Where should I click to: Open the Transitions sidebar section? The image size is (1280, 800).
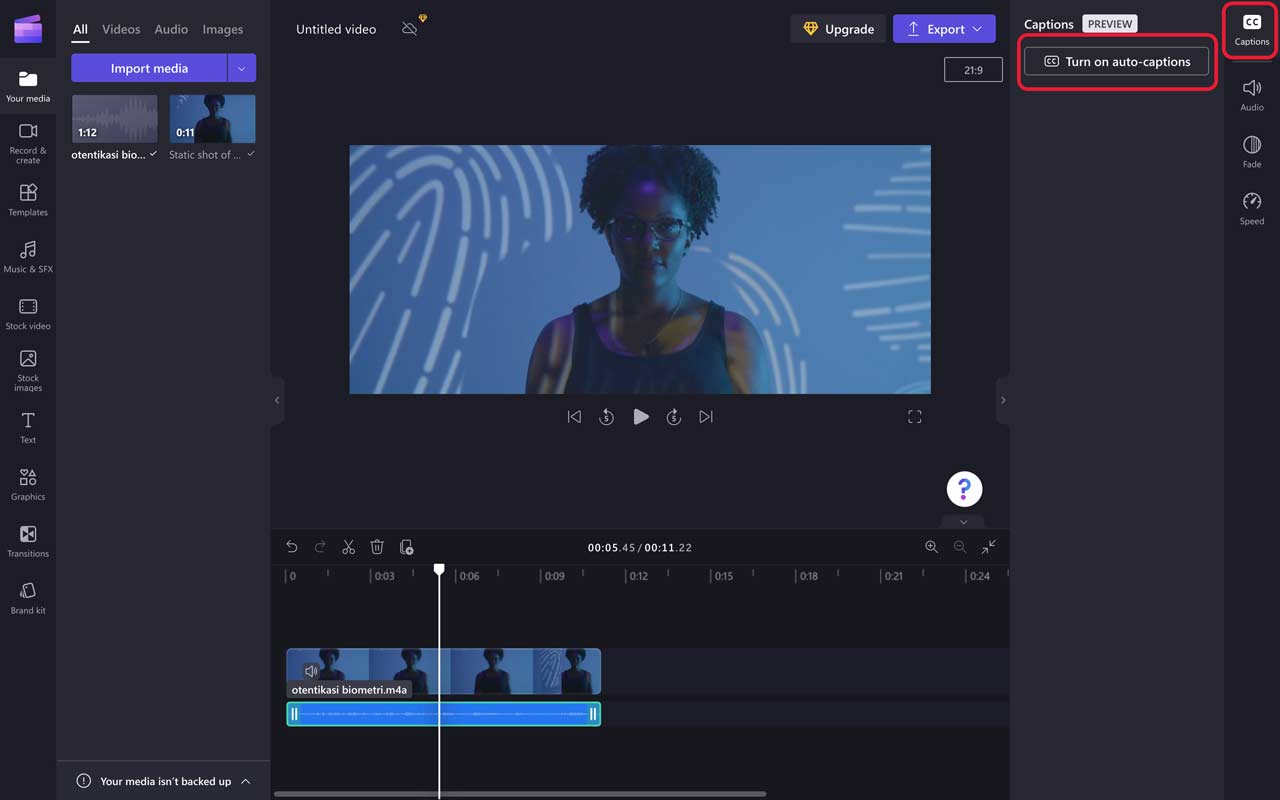(28, 541)
